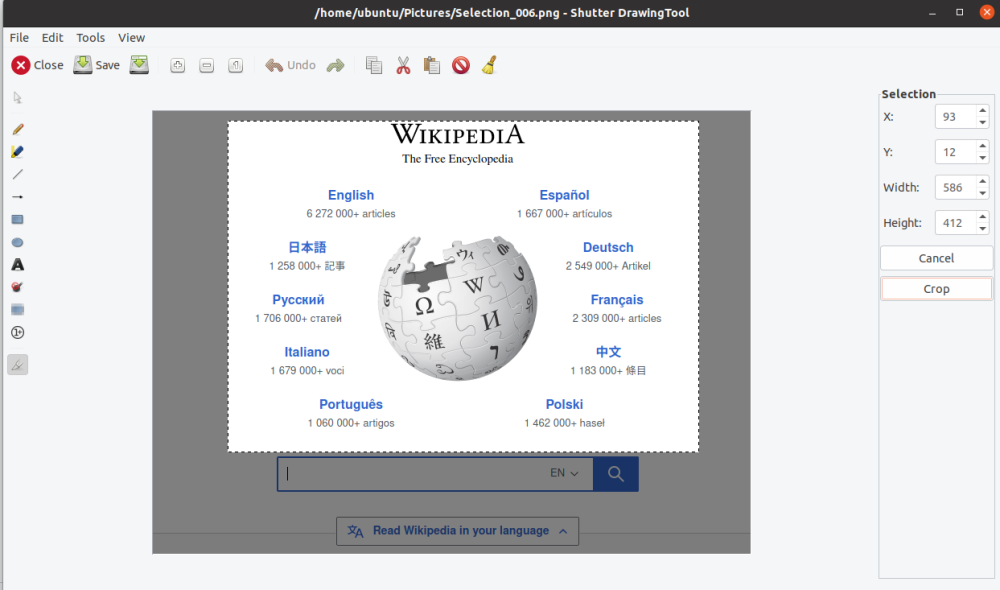Image resolution: width=1000 pixels, height=590 pixels.
Task: Open the View menu
Action: coord(131,38)
